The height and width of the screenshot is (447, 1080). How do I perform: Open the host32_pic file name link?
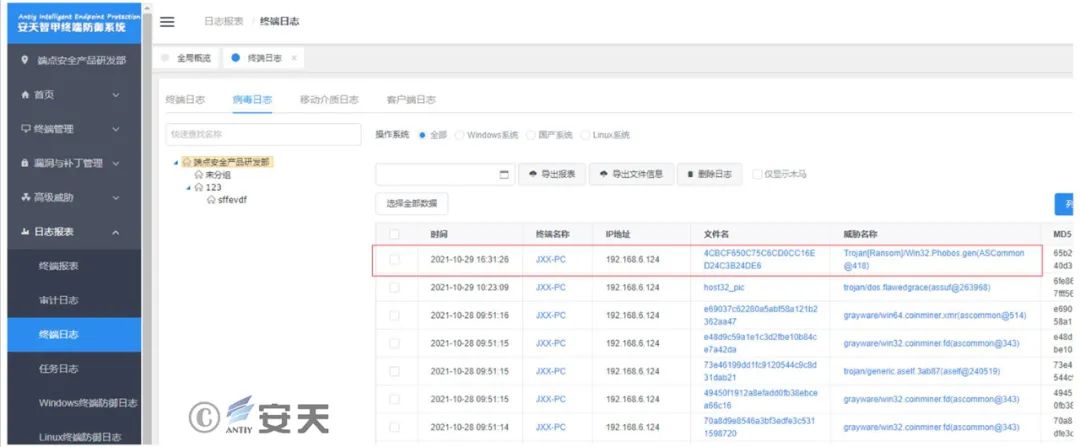point(724,287)
